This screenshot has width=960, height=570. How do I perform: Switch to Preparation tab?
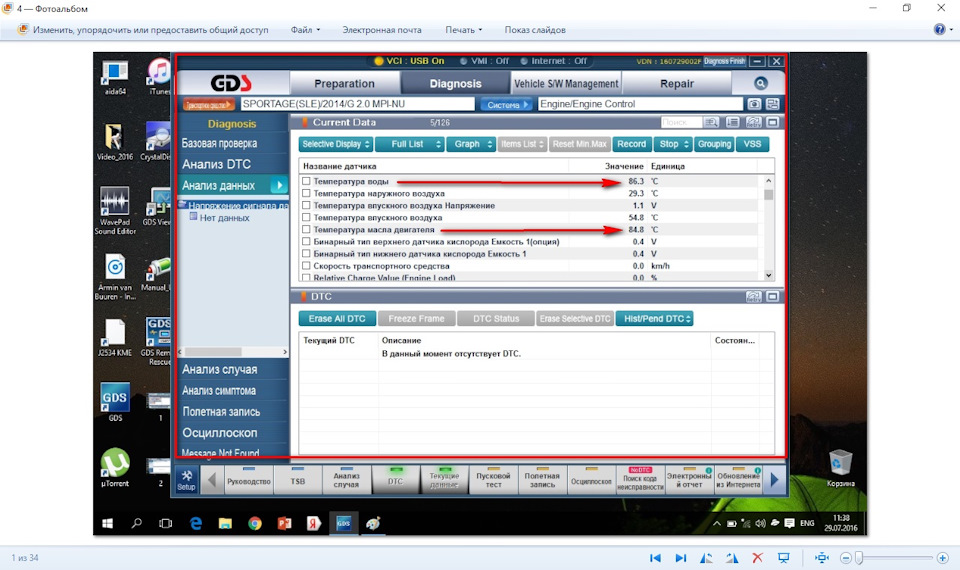[344, 83]
